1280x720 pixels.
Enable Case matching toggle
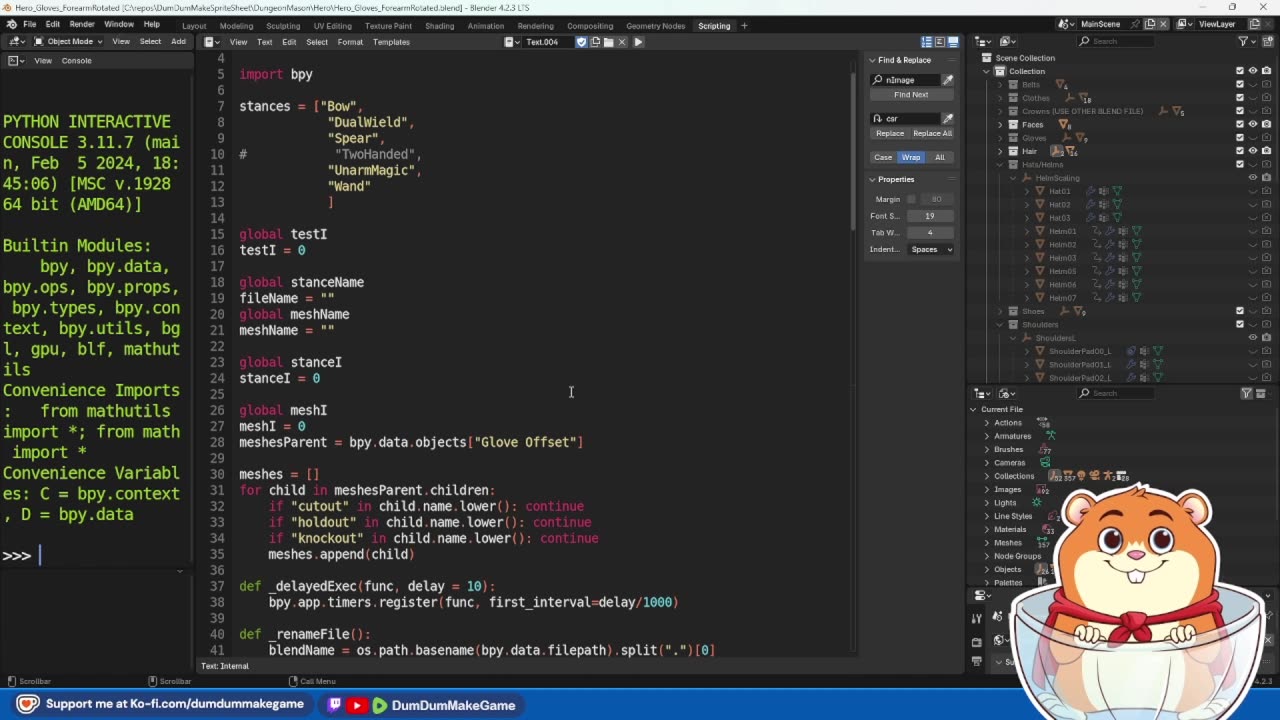pos(883,157)
